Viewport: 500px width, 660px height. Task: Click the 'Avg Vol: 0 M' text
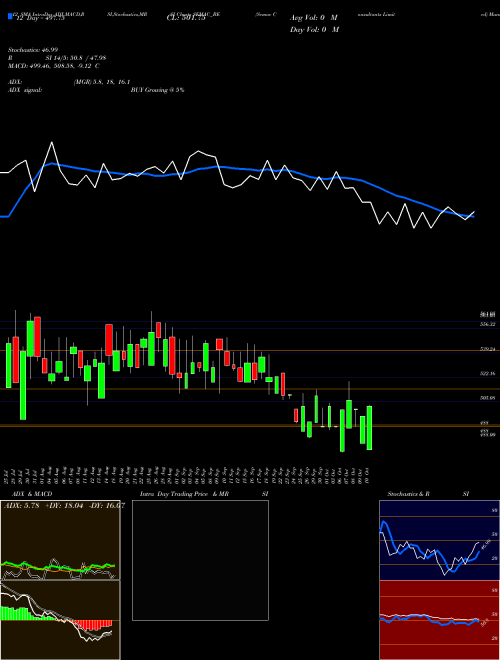tap(314, 18)
